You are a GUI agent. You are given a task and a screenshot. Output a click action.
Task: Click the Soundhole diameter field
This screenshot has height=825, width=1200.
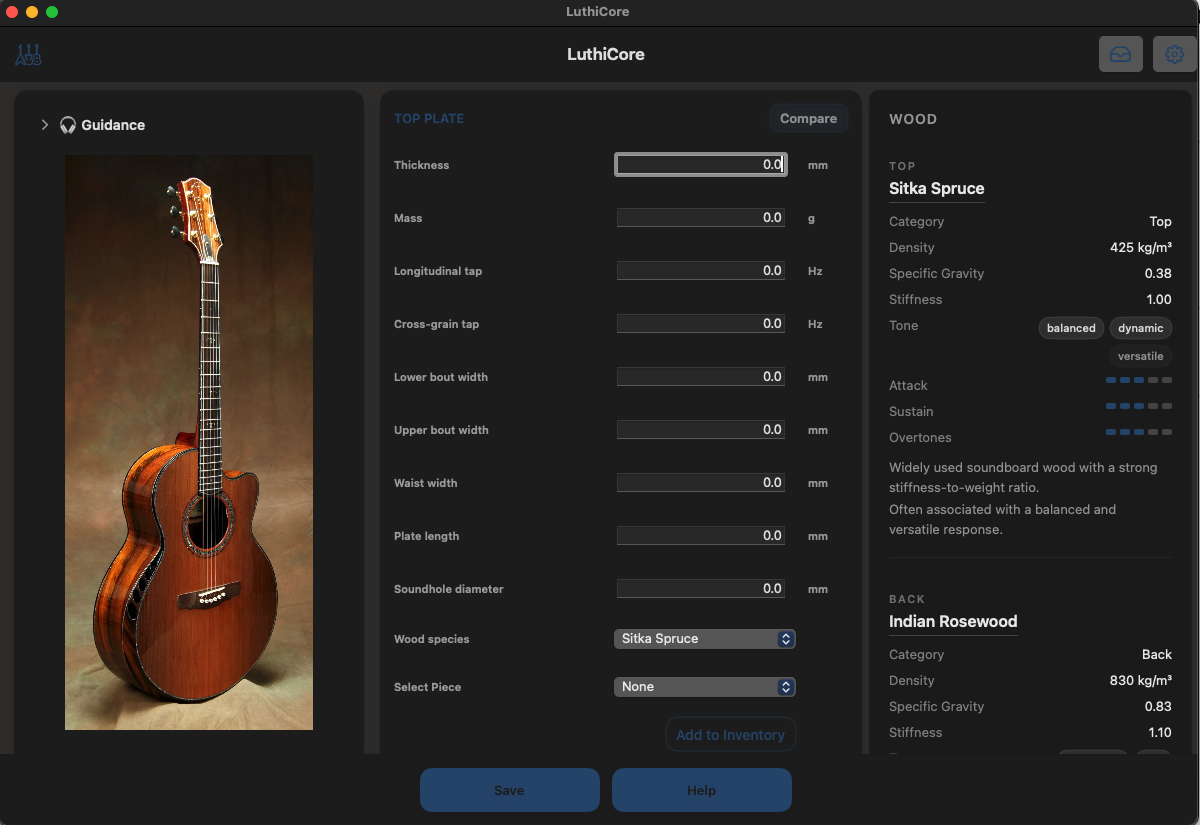701,589
